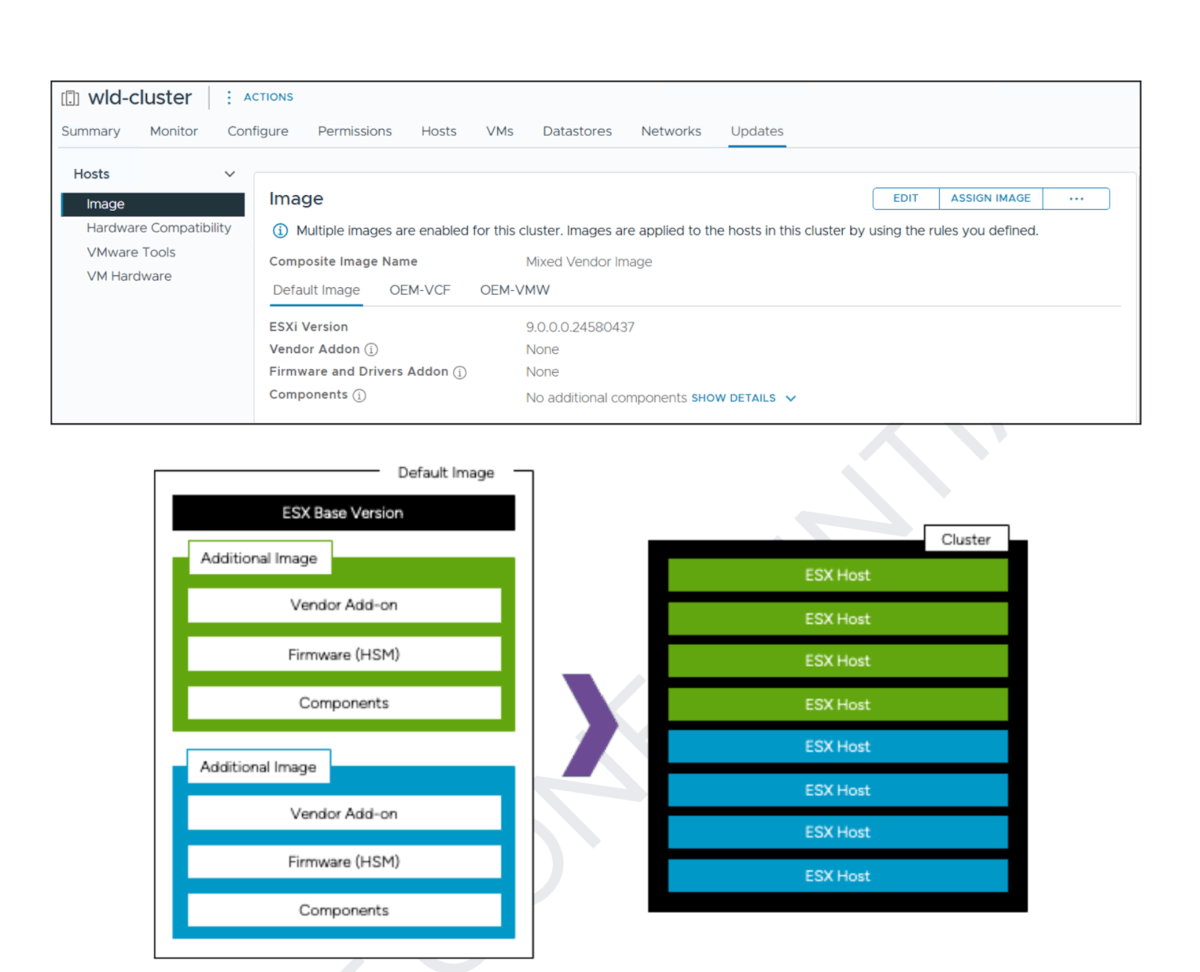
Task: Click the info icon beside Components
Action: click(x=359, y=395)
